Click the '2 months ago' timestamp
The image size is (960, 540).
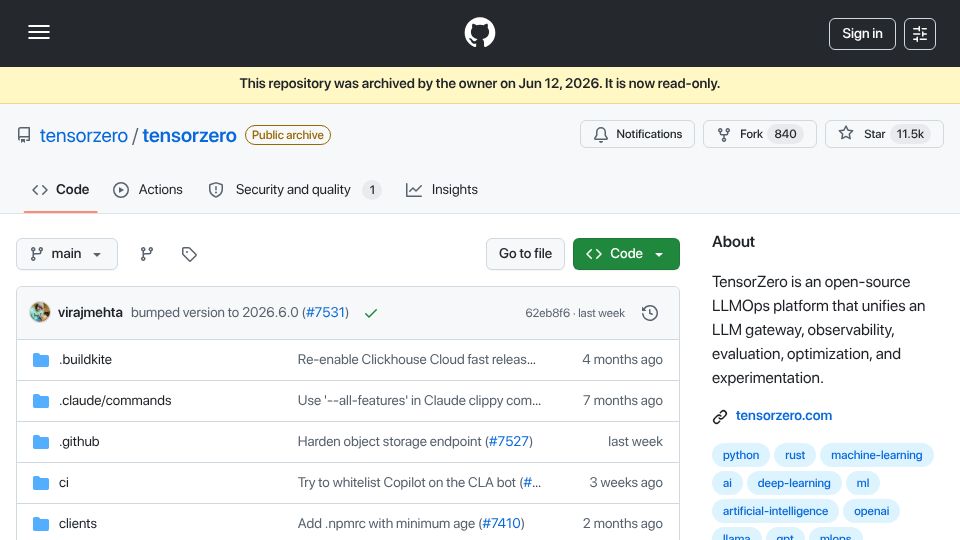click(622, 523)
